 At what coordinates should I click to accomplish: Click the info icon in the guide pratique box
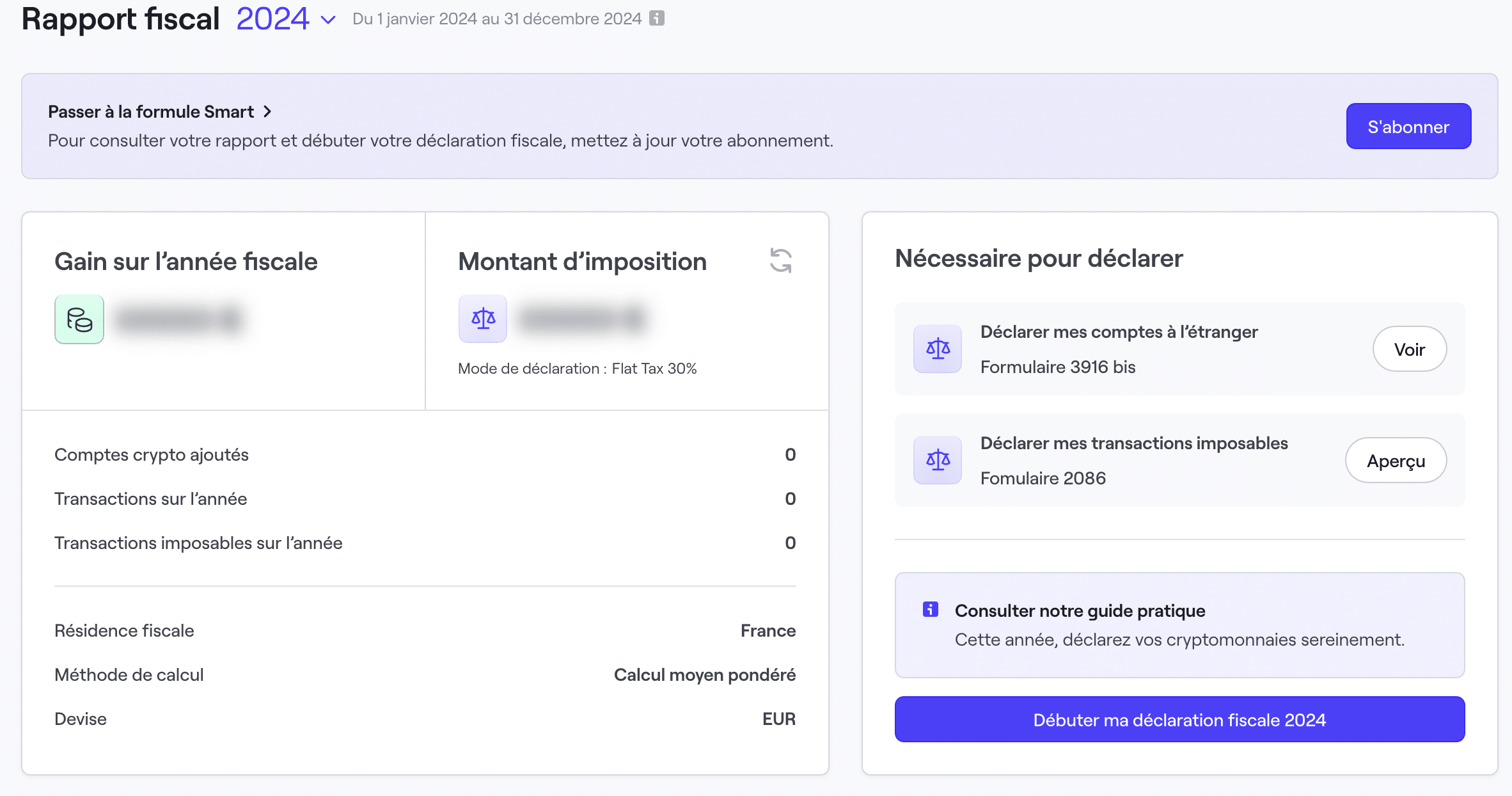(931, 609)
